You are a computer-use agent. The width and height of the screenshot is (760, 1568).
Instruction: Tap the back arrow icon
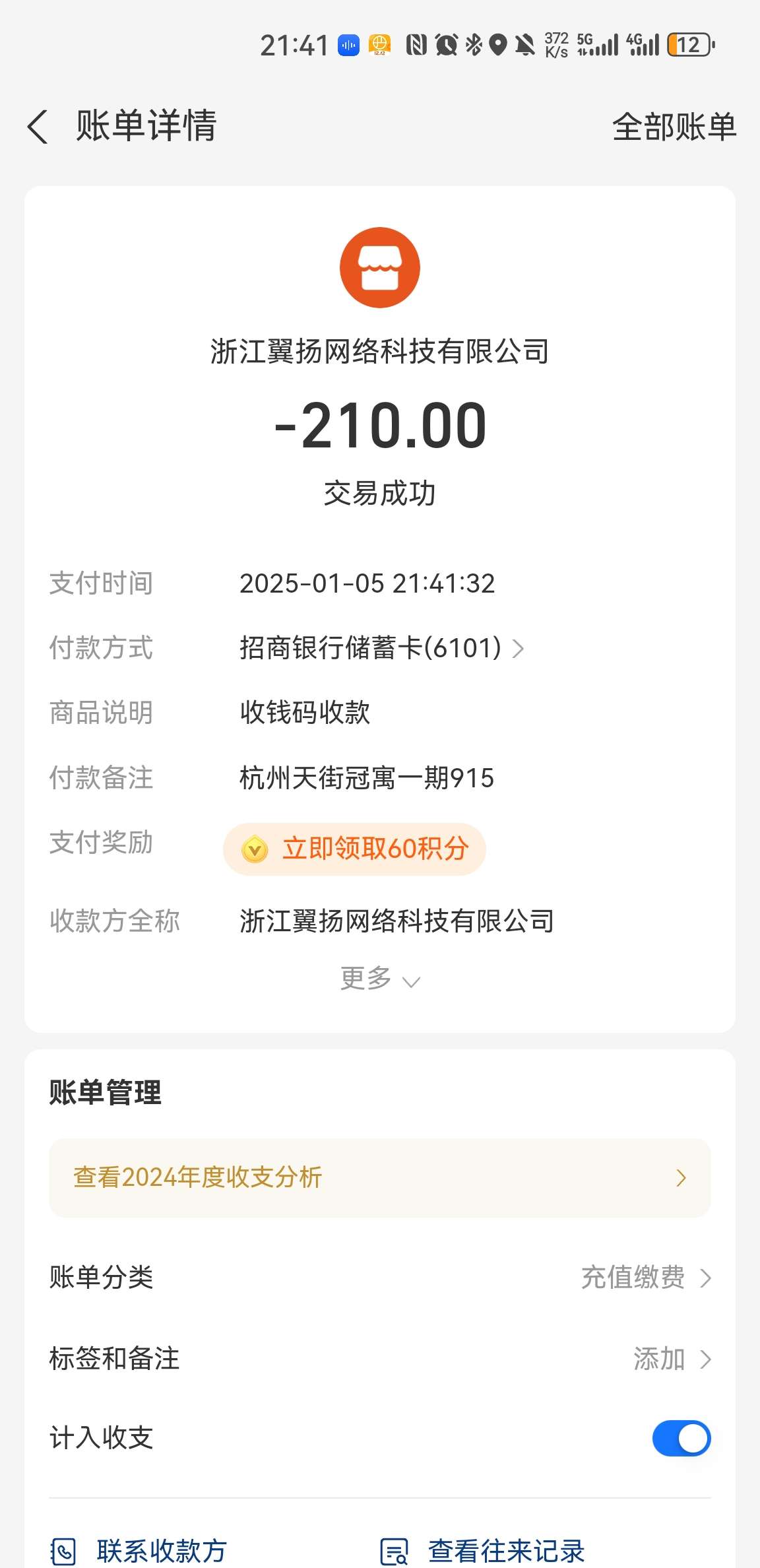coord(38,126)
